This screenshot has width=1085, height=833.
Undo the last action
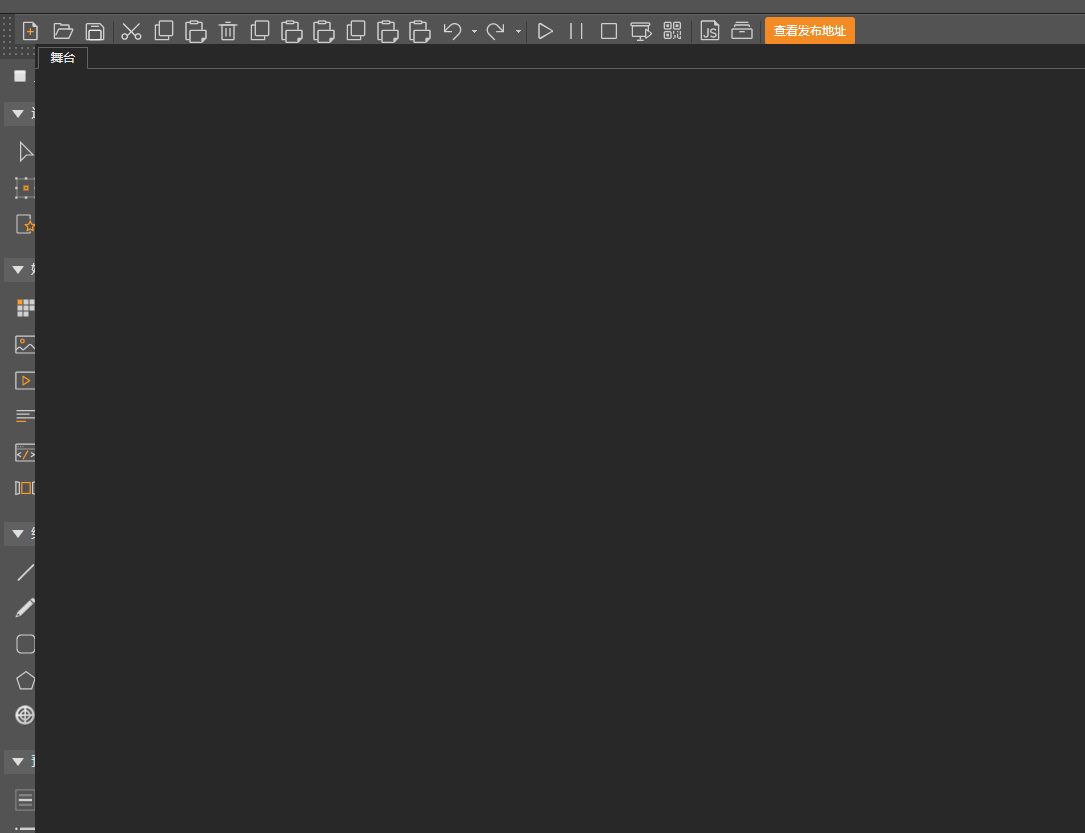coord(453,31)
